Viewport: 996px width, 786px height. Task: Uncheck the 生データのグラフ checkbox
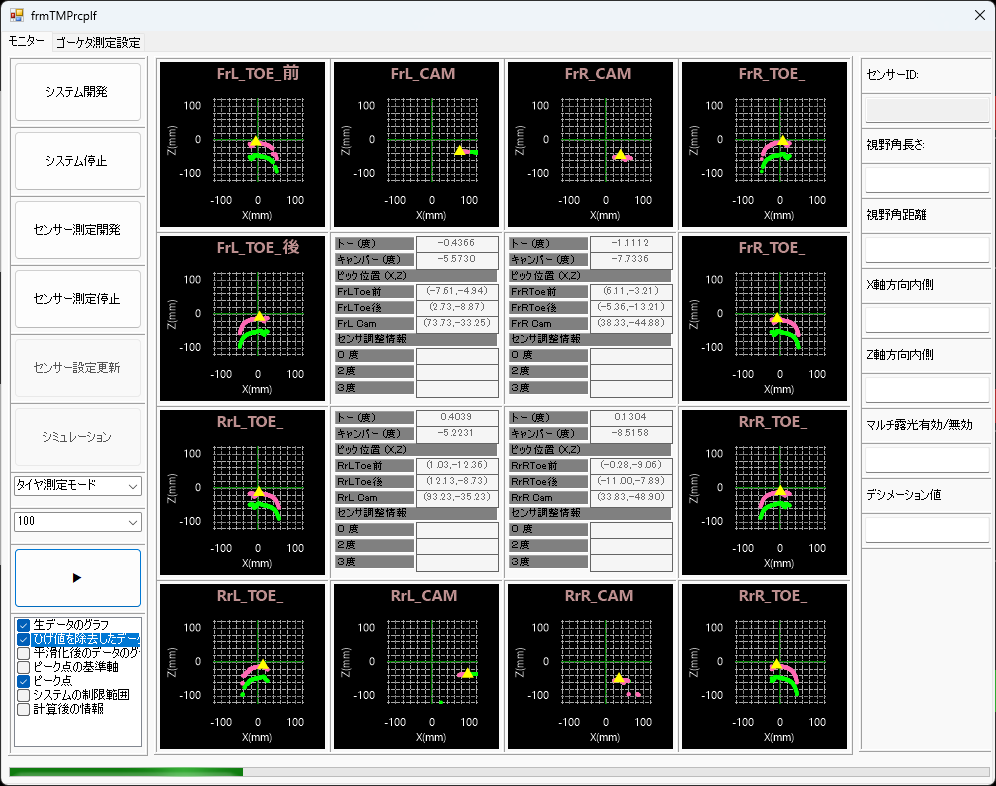(x=24, y=625)
